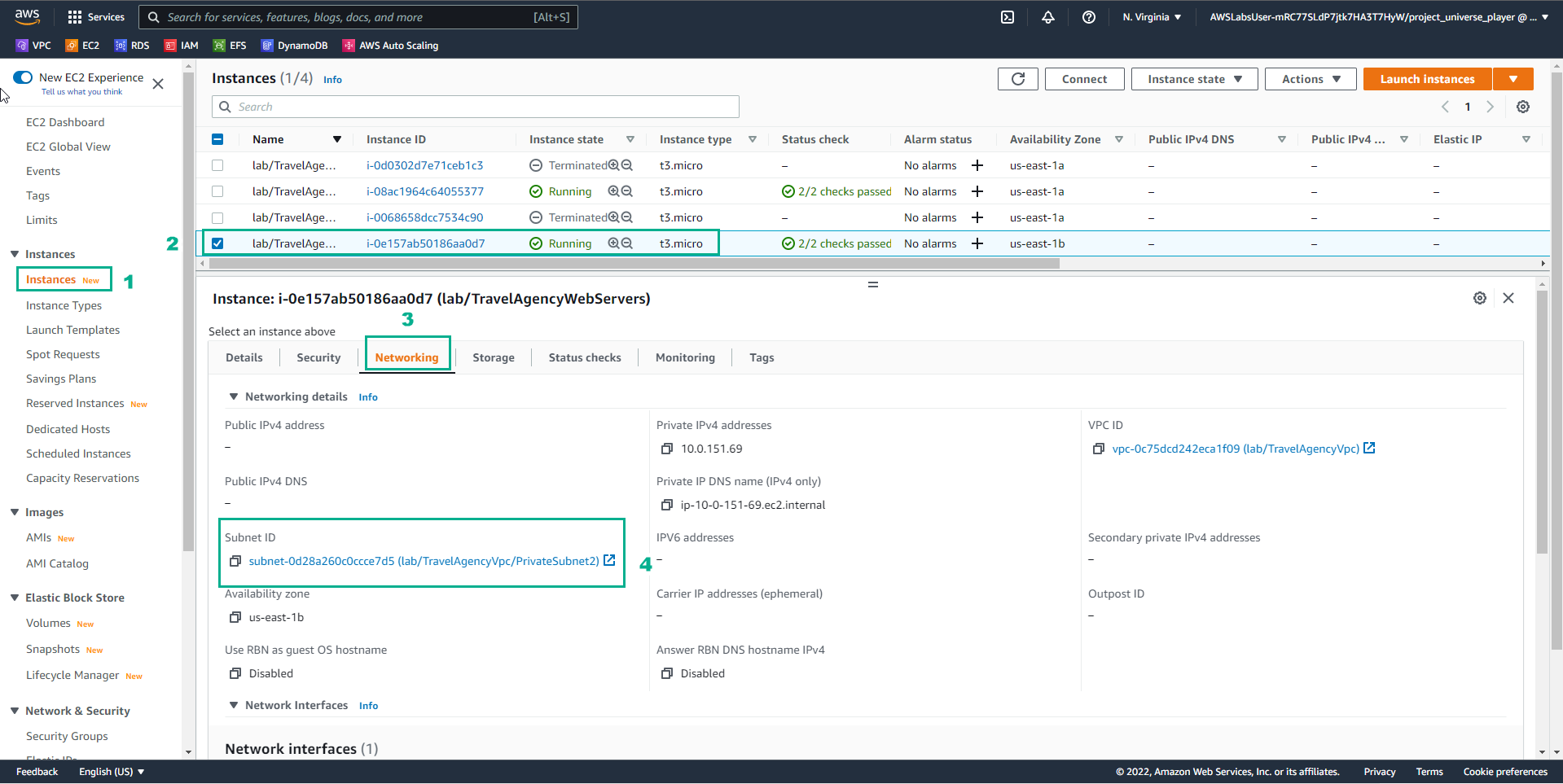Go to next page of instances
This screenshot has width=1563, height=784.
click(x=1491, y=107)
